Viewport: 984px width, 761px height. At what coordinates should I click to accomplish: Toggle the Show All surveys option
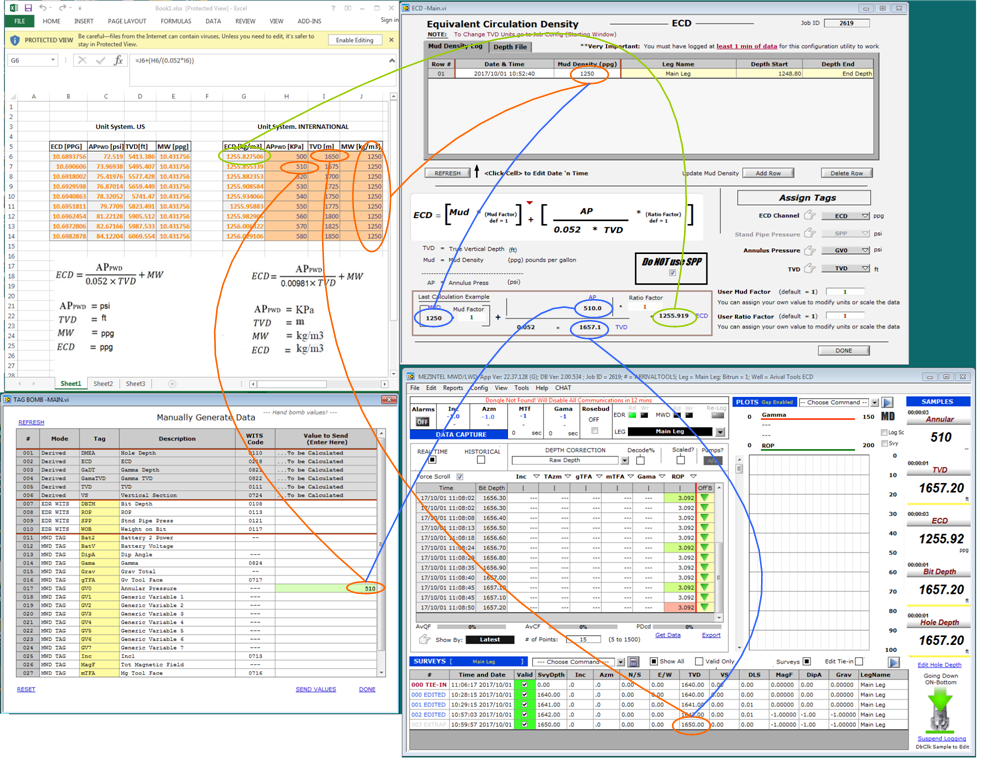[653, 661]
